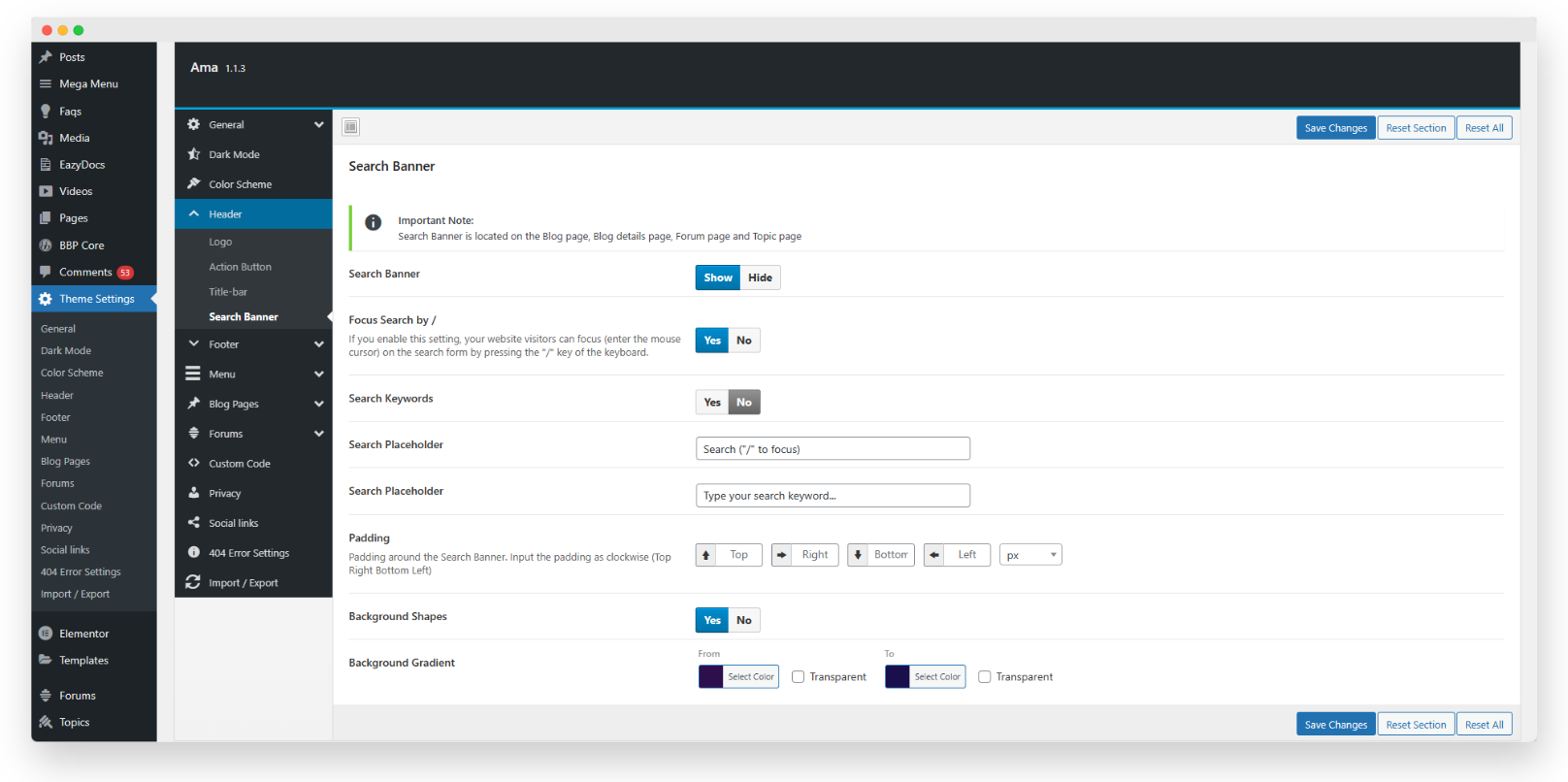Viewport: 1568px width, 782px height.
Task: Pick the From gradient color swatch
Action: 711,676
